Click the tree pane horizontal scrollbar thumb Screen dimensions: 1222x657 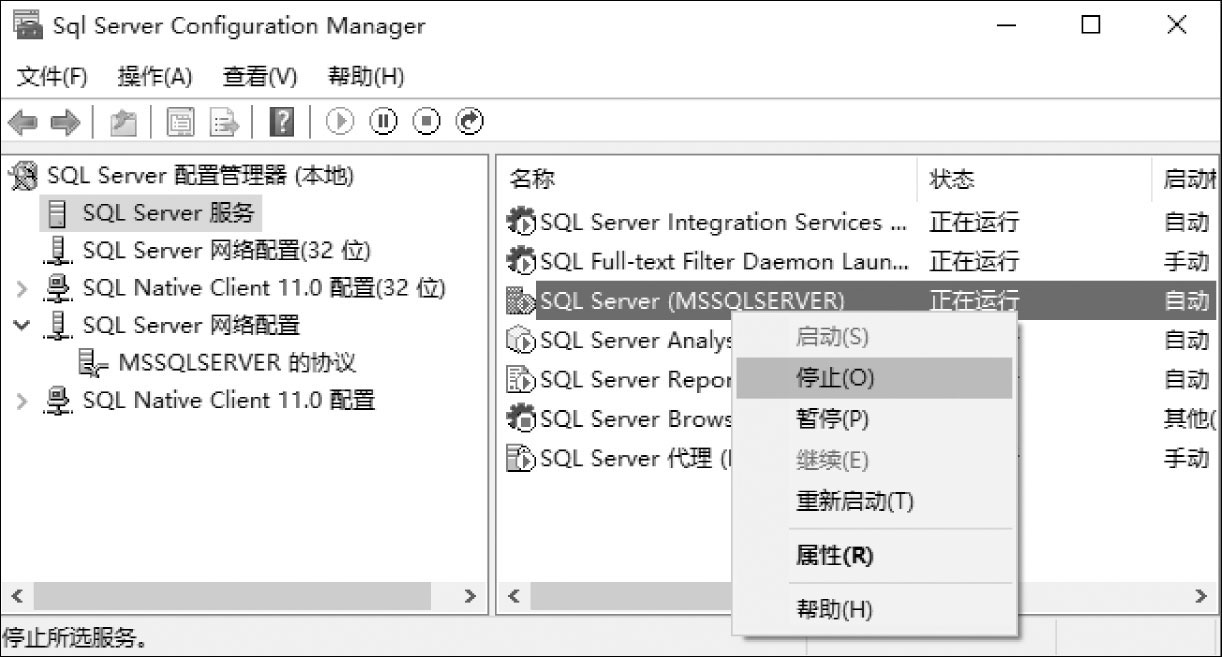(232, 596)
